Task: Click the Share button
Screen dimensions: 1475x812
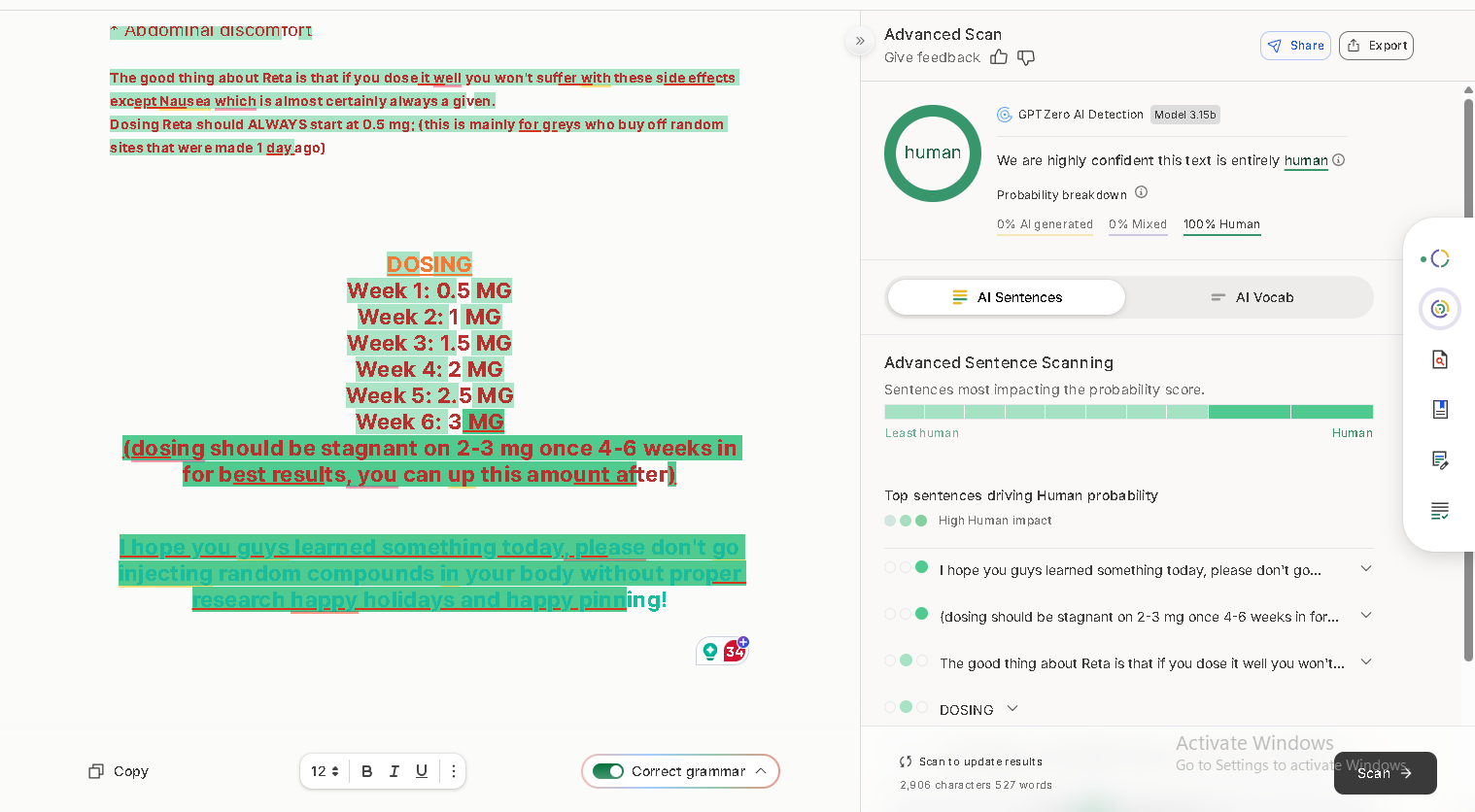Action: (x=1295, y=46)
